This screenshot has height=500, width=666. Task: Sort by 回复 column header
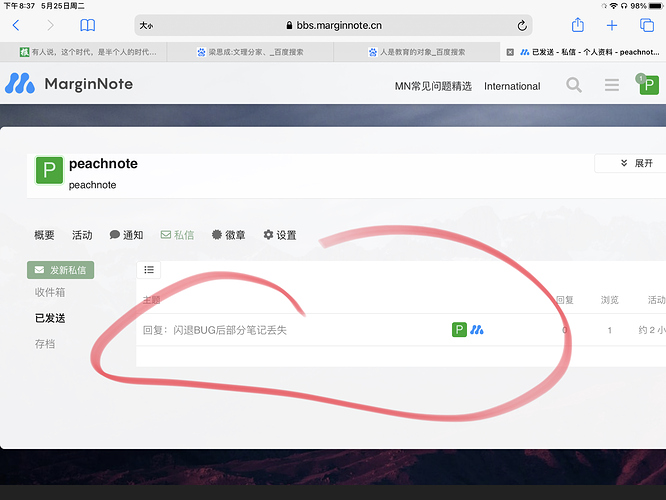pos(564,300)
